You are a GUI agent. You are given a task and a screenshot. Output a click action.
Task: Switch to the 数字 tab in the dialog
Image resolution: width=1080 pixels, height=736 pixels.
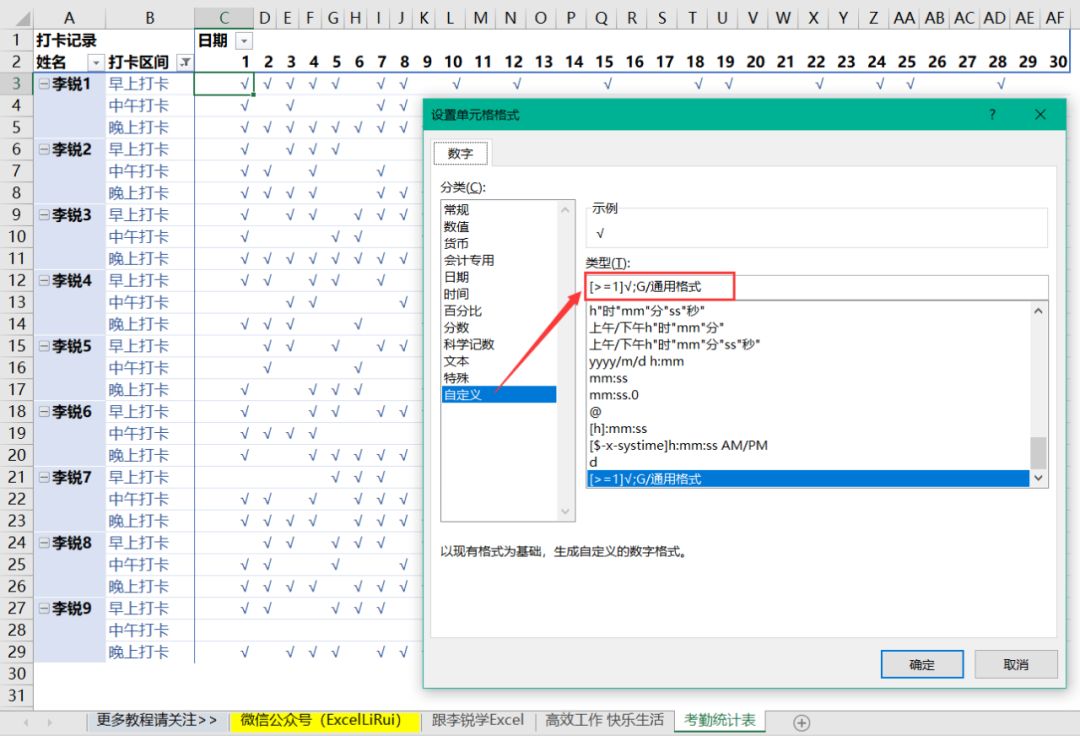(x=460, y=154)
